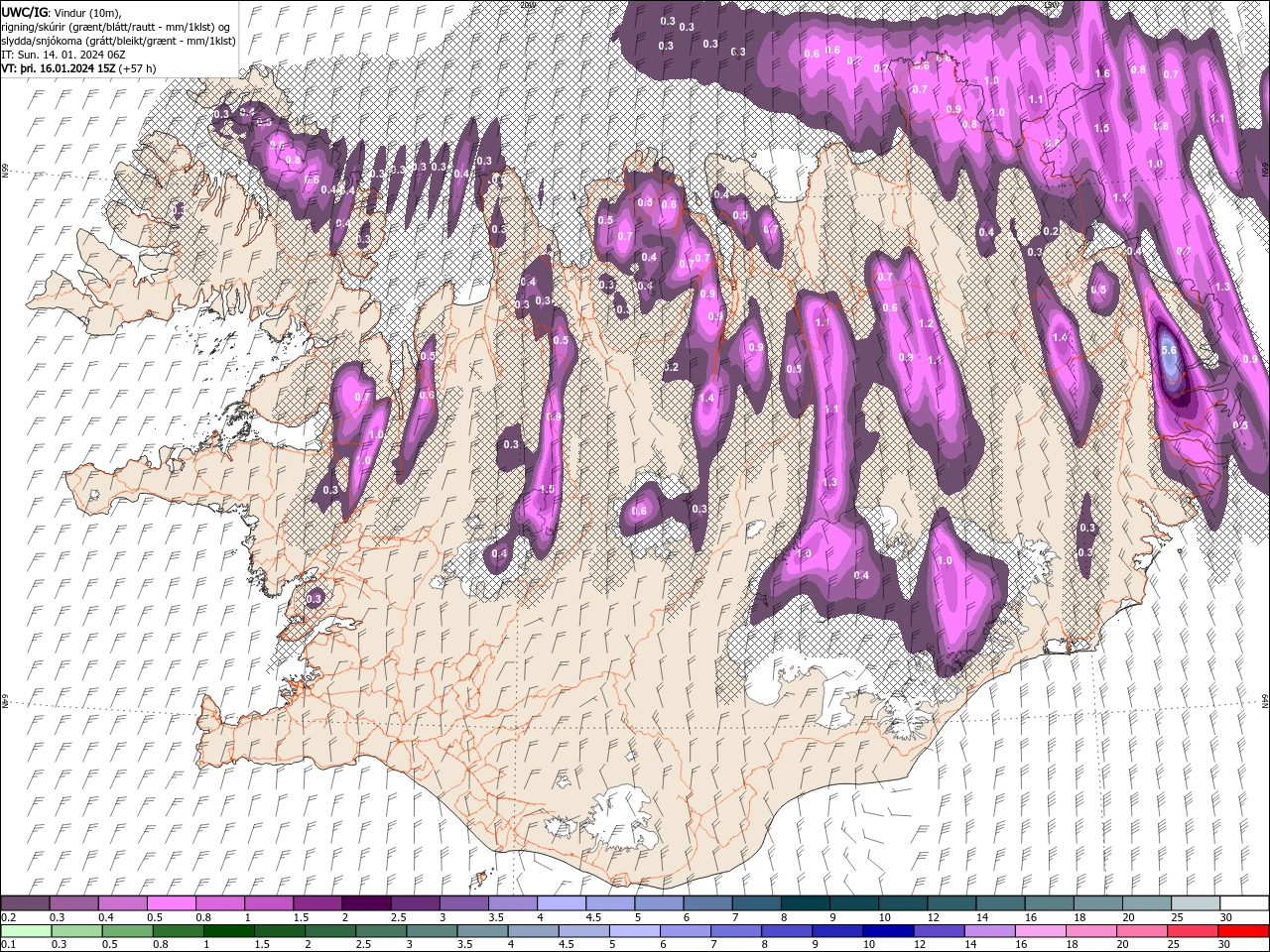
Task: Click the valid time "VT: þri. 16.01.2024 15Z"
Action: [x=58, y=69]
